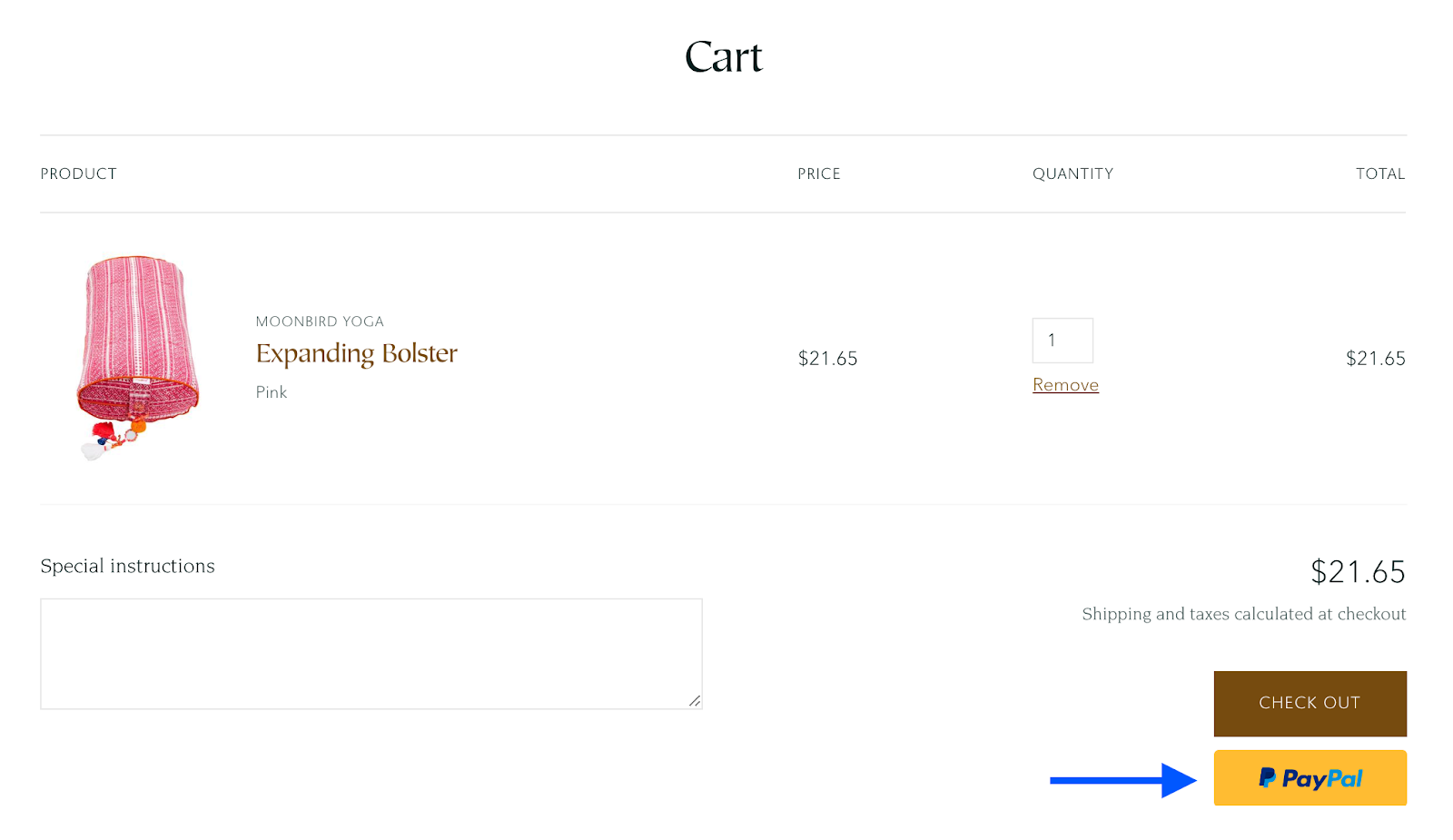Click the PRICE column header
The width and height of the screenshot is (1453, 840).
point(819,173)
